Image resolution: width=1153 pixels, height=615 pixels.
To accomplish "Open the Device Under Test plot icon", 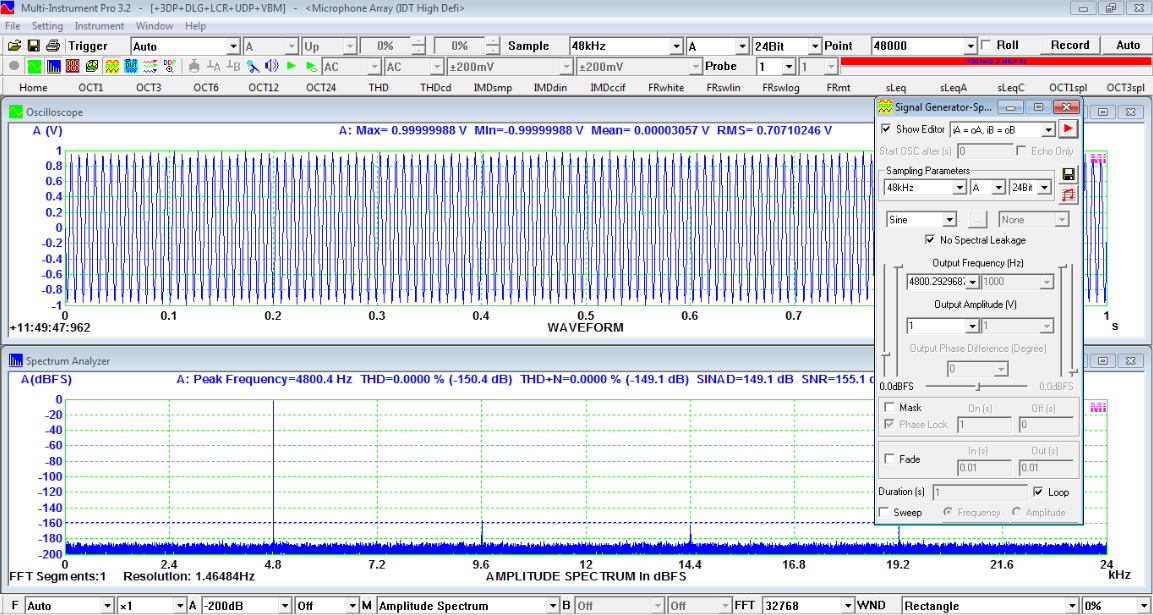I will (131, 66).
